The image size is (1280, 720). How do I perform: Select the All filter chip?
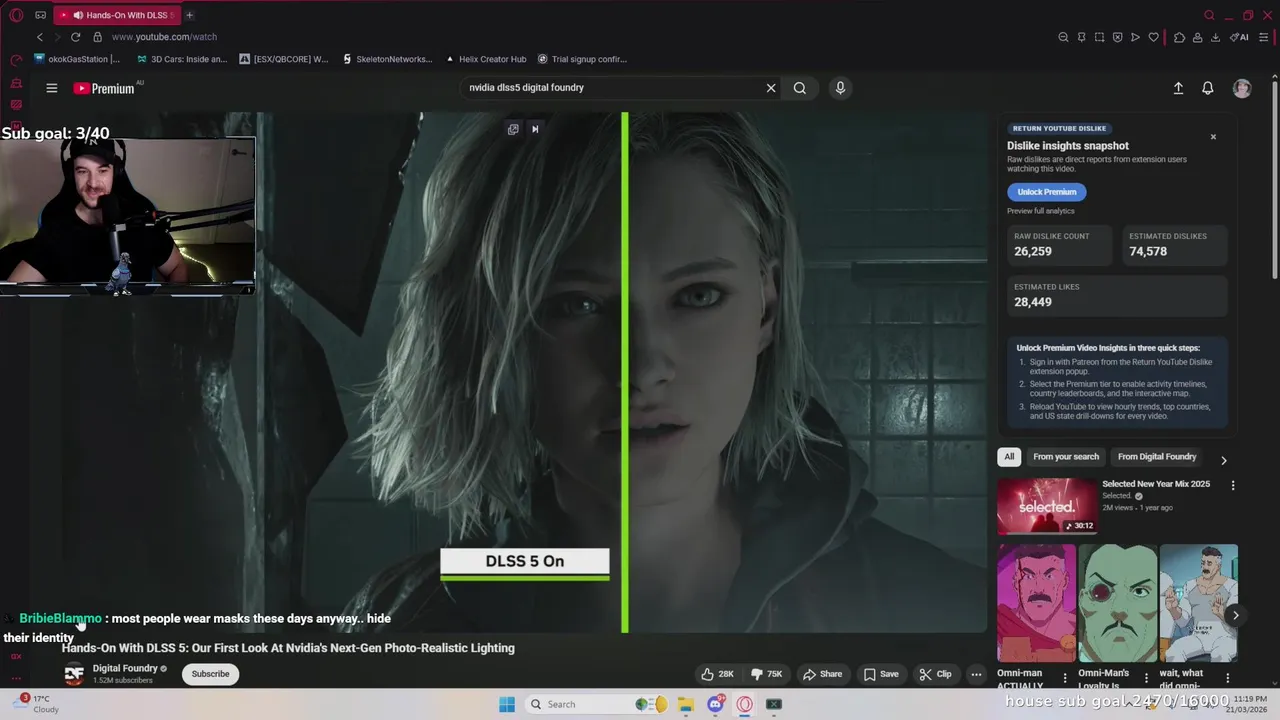click(1009, 457)
